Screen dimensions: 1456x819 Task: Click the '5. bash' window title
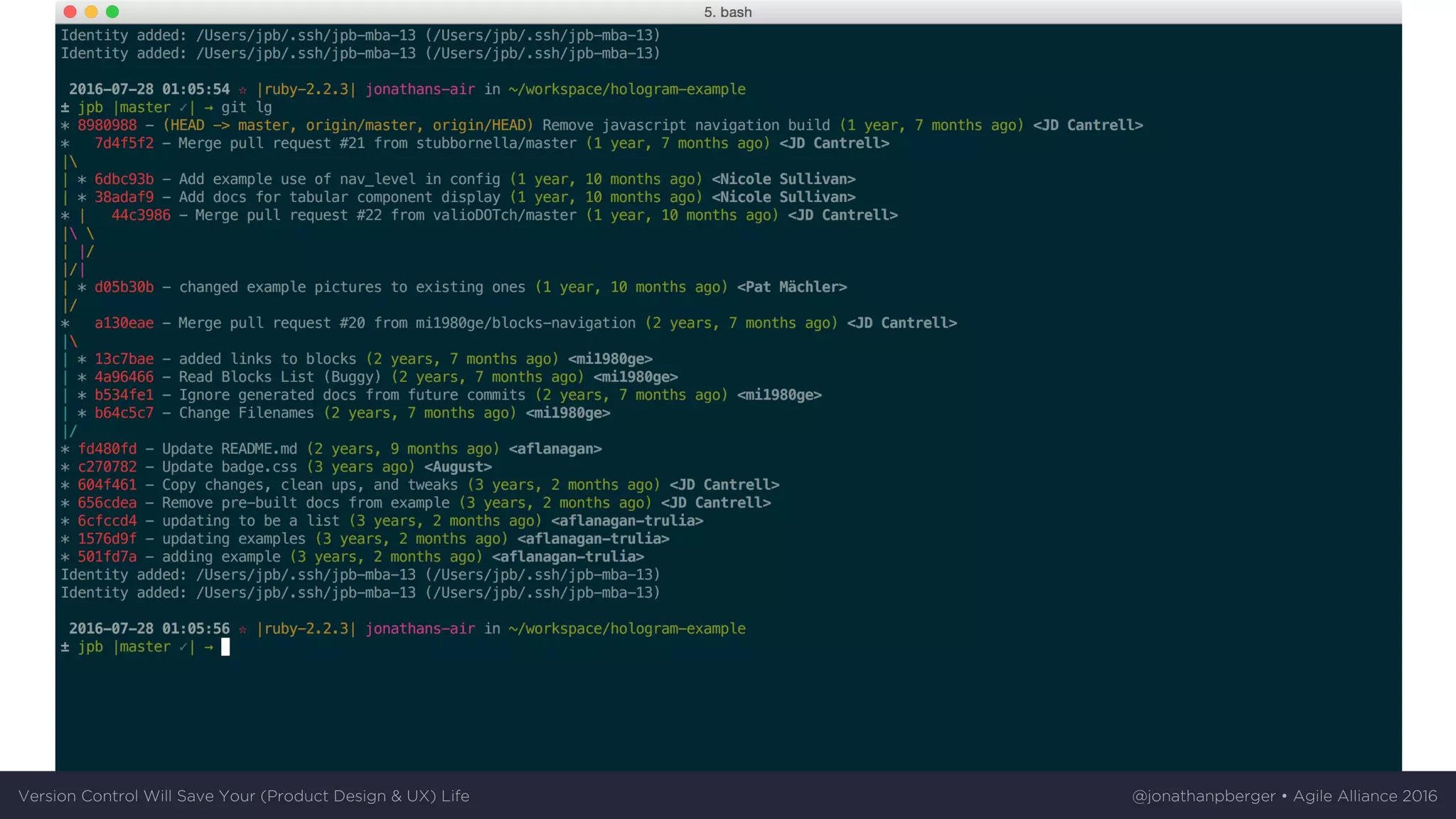727,12
